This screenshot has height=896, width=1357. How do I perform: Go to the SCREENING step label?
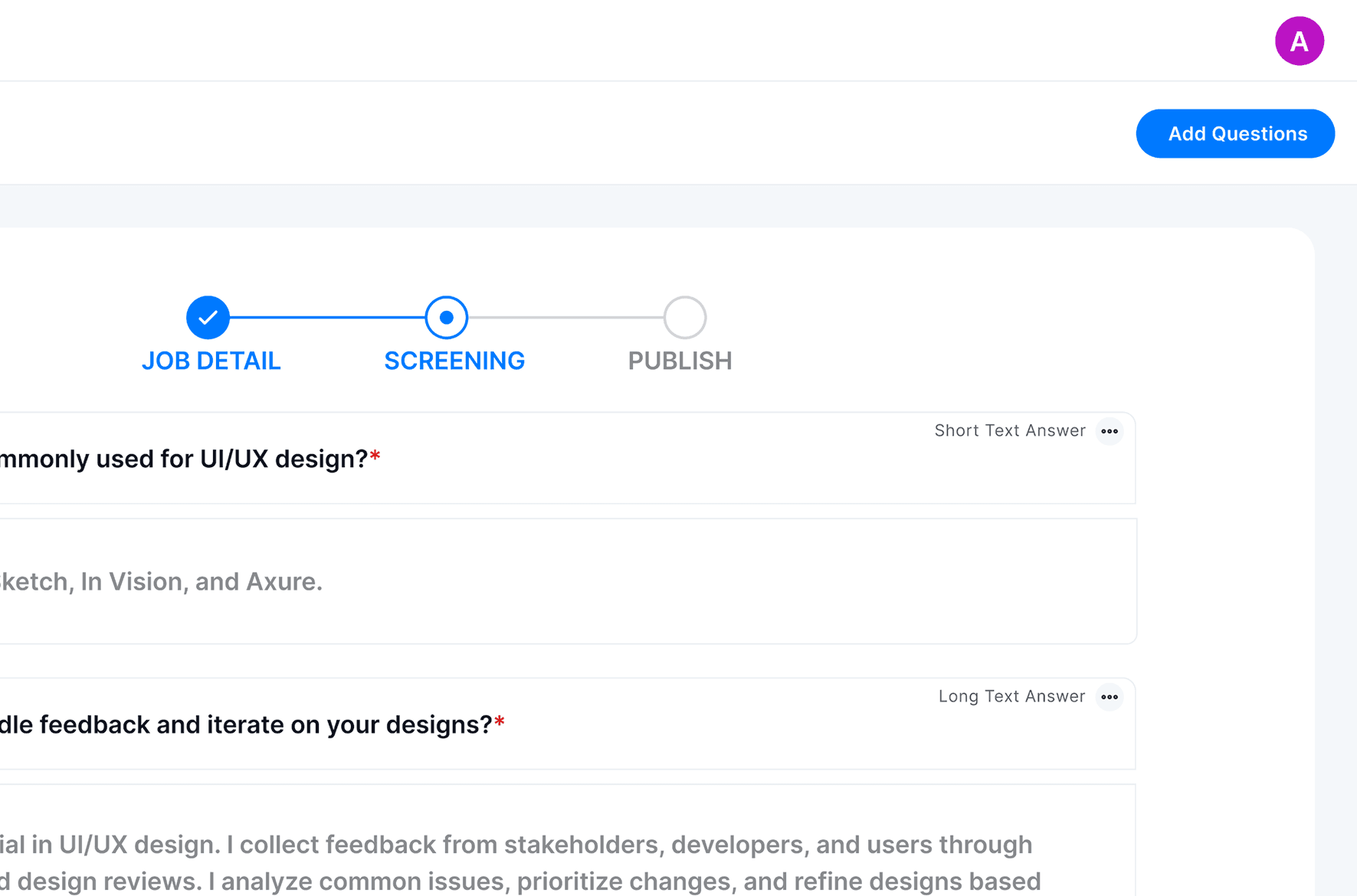454,361
